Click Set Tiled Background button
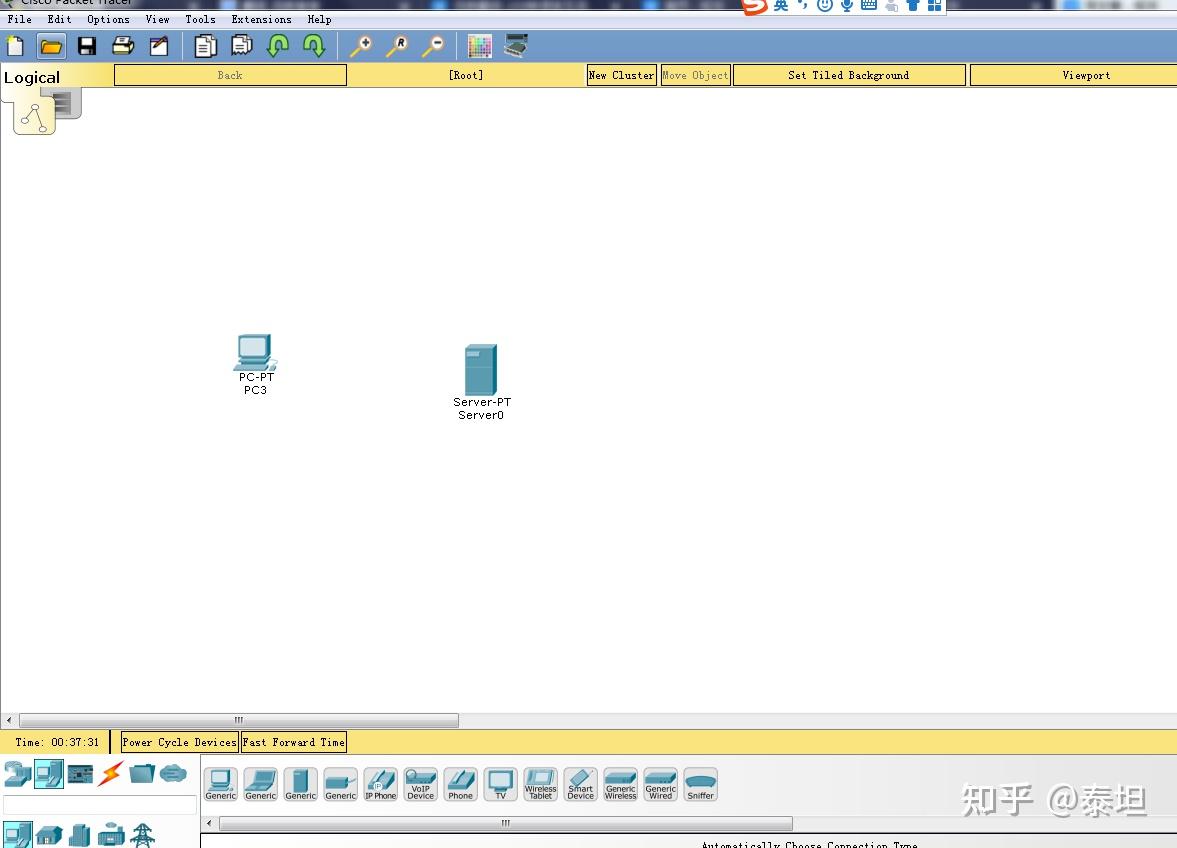The width and height of the screenshot is (1177, 848). tap(849, 75)
